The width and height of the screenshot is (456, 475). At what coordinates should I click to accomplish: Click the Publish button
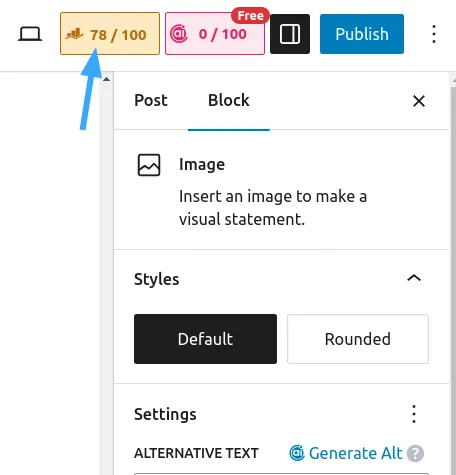pos(362,34)
